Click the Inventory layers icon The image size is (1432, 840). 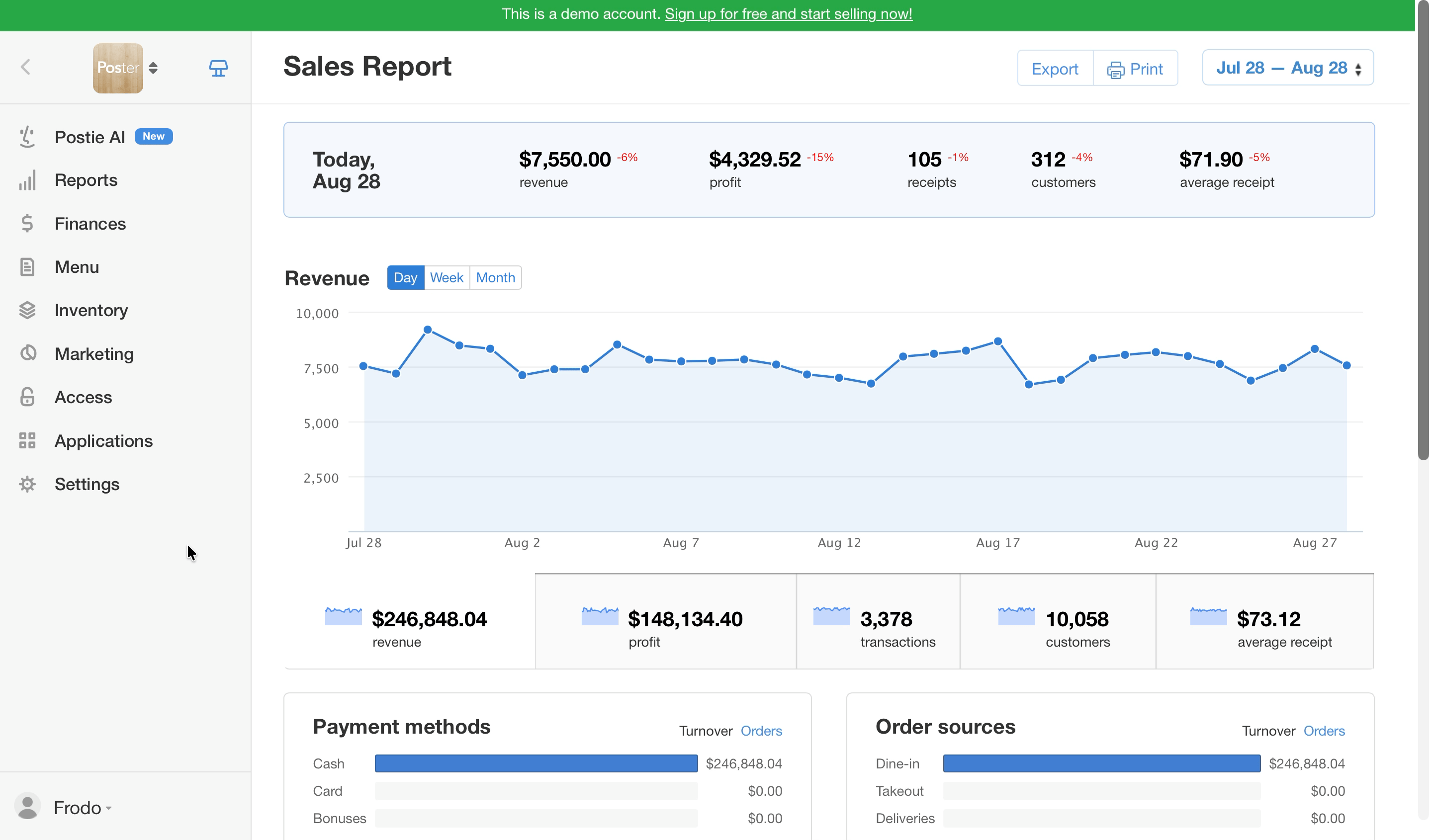pos(27,310)
